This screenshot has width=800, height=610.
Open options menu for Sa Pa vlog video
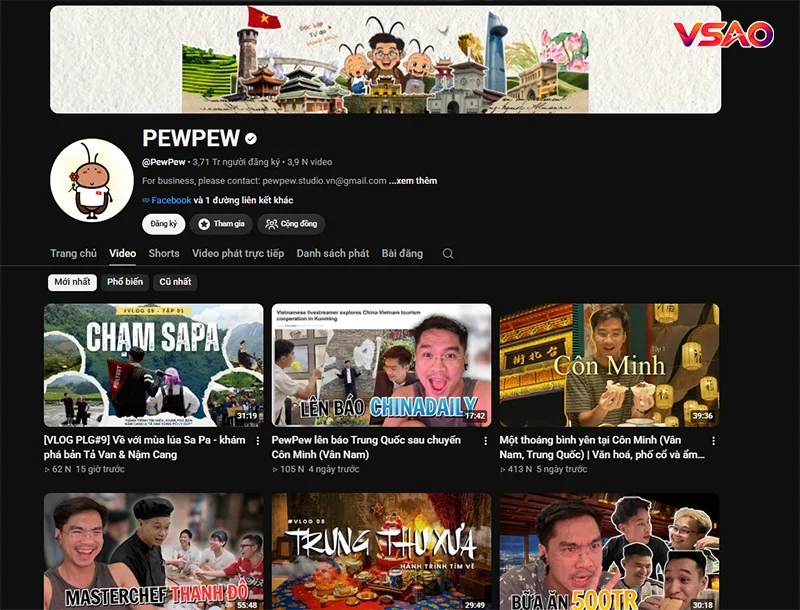tap(258, 441)
